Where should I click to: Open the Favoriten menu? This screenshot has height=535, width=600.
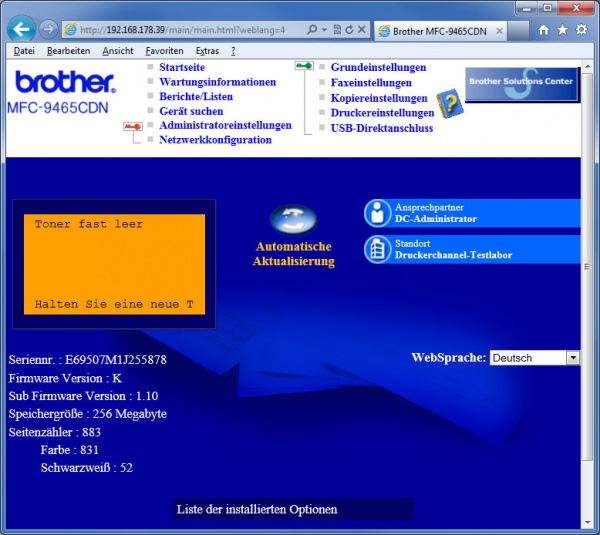[x=163, y=50]
